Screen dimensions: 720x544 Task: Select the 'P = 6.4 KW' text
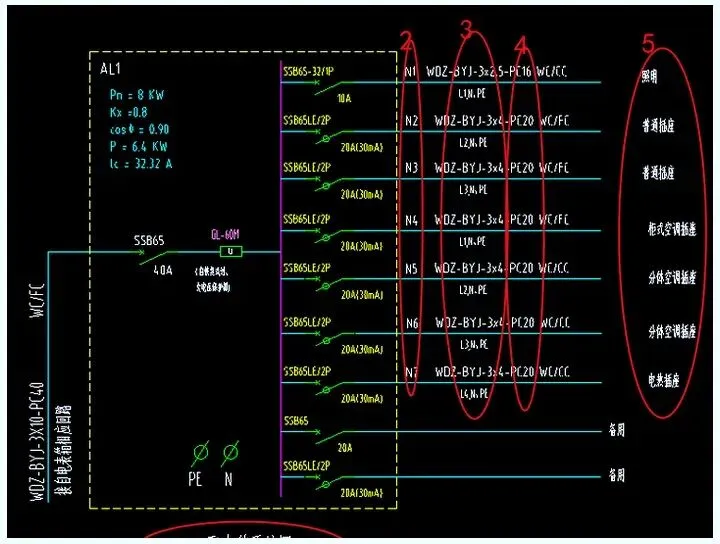coord(138,146)
